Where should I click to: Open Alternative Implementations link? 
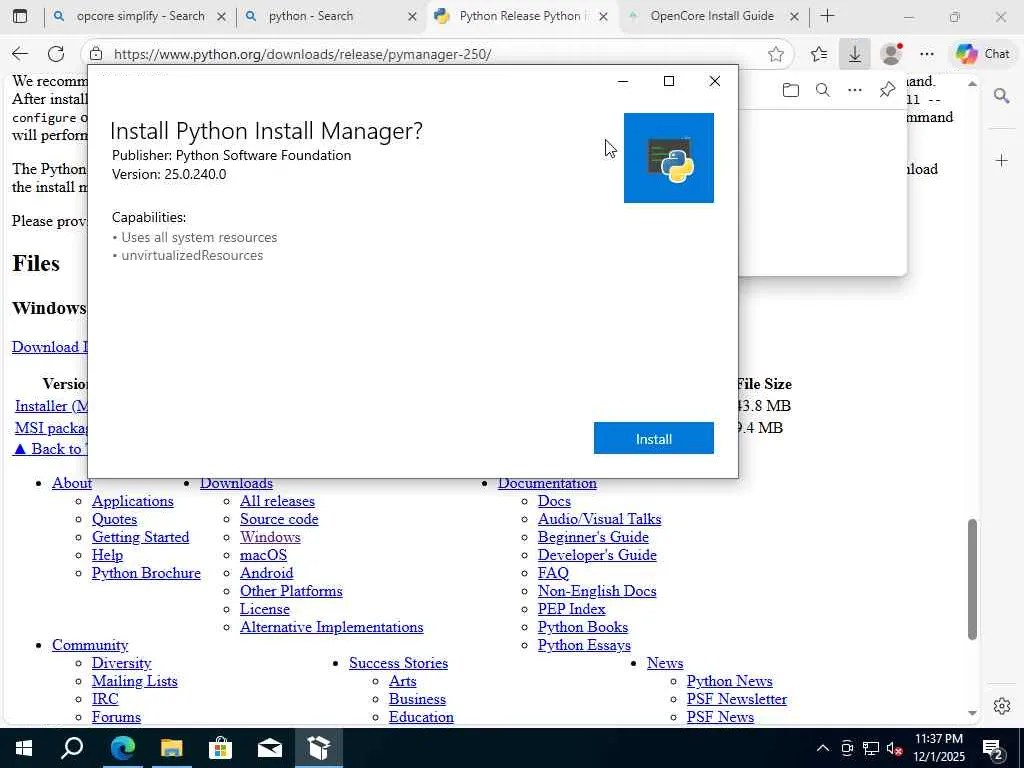pos(331,627)
